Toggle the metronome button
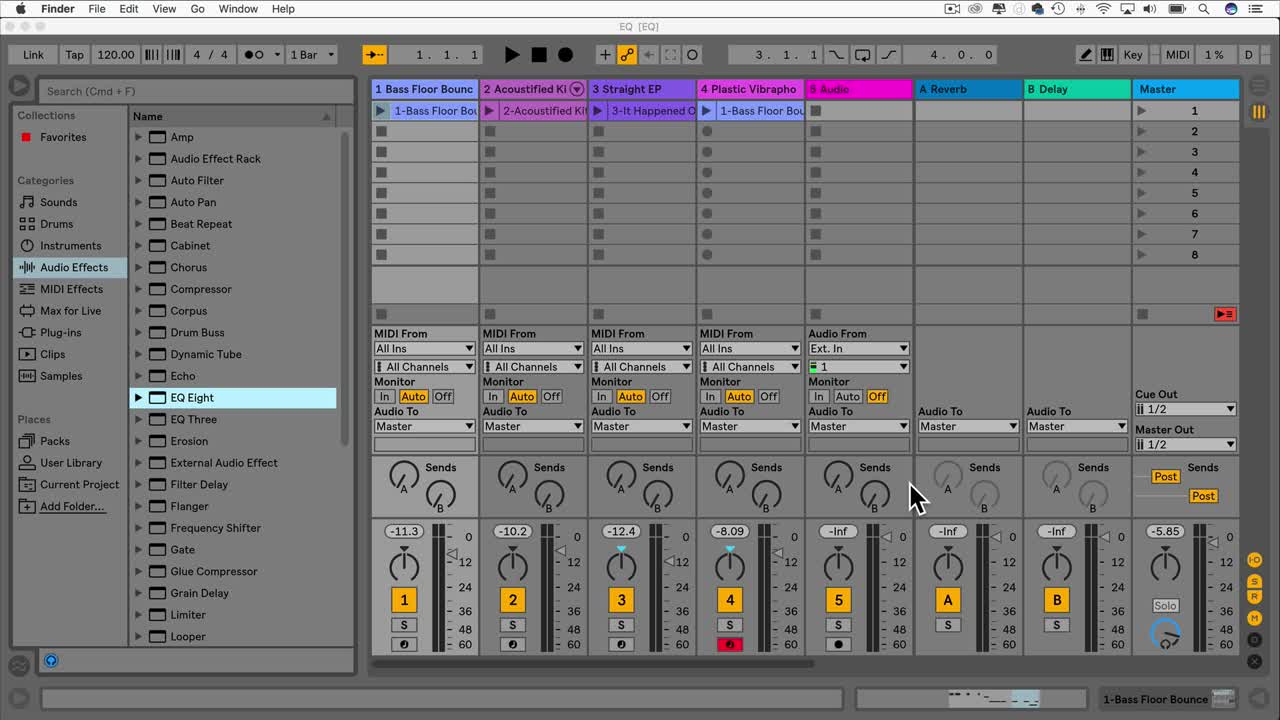 [x=254, y=55]
